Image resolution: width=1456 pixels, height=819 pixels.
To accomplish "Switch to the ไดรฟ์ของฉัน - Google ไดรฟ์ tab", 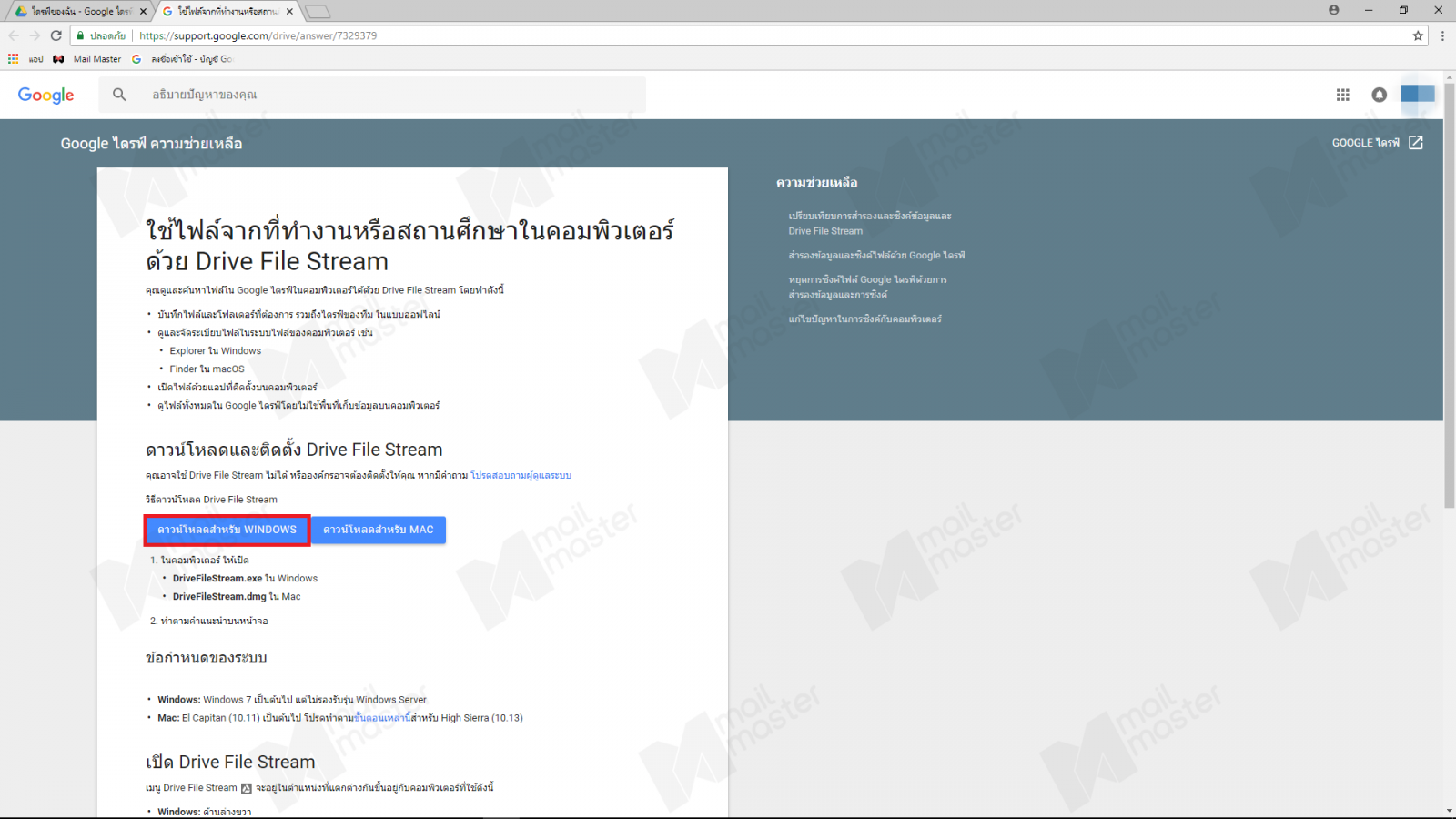I will (79, 11).
